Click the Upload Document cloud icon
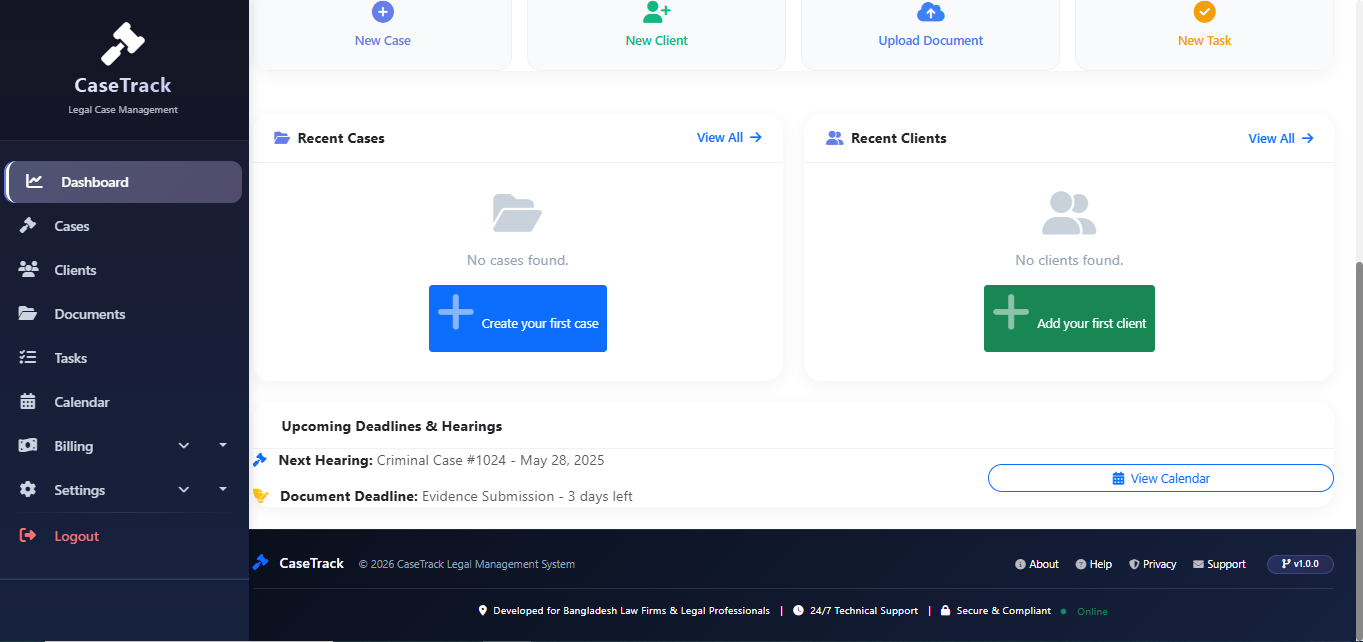The width and height of the screenshot is (1363, 642). click(931, 12)
